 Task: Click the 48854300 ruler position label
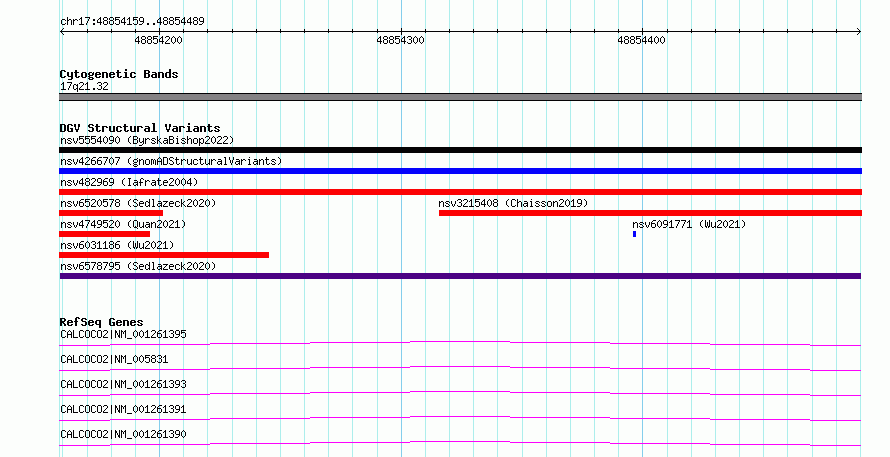pos(400,40)
